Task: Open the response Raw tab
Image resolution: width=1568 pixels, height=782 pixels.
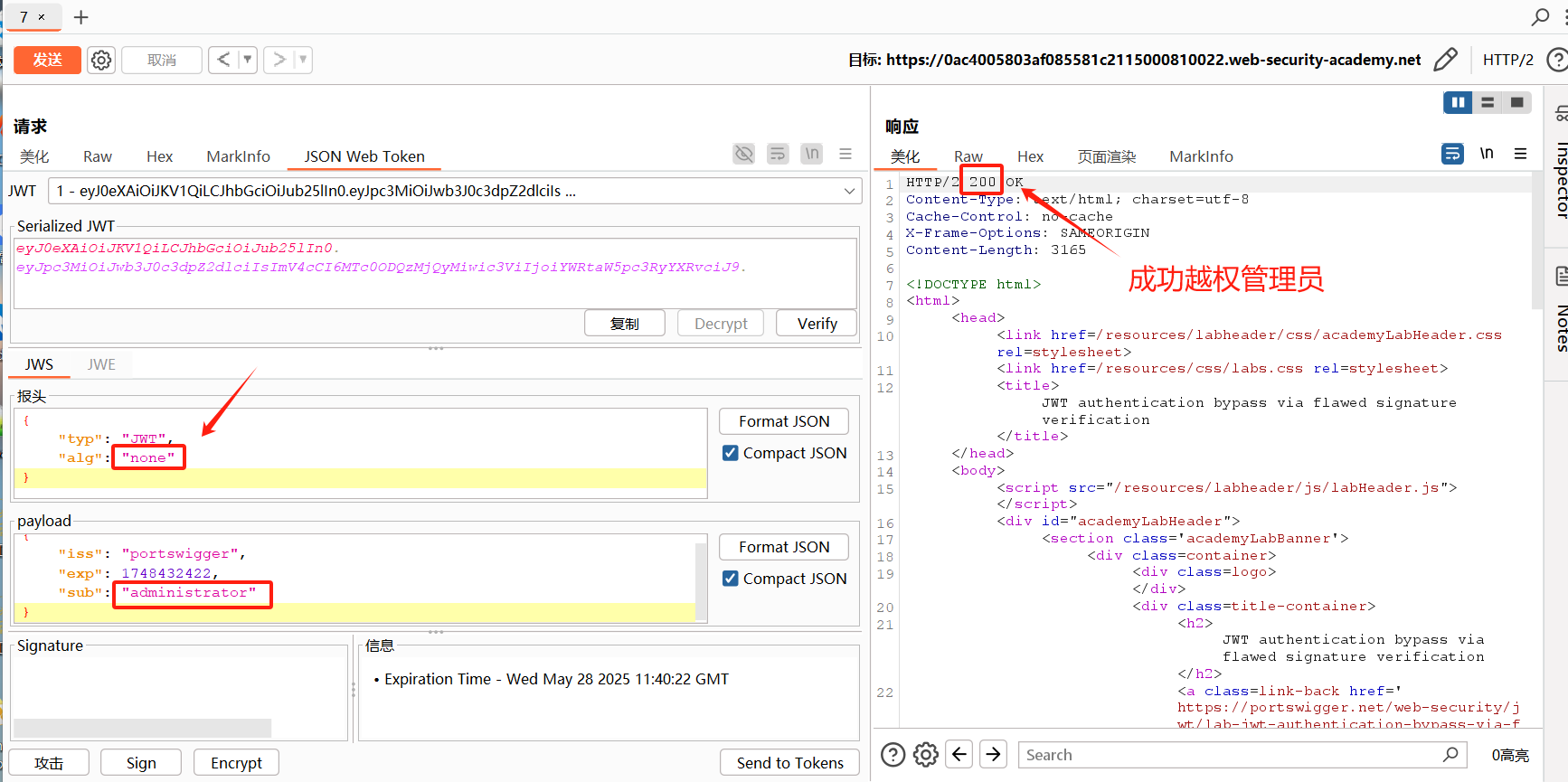Action: (x=968, y=156)
